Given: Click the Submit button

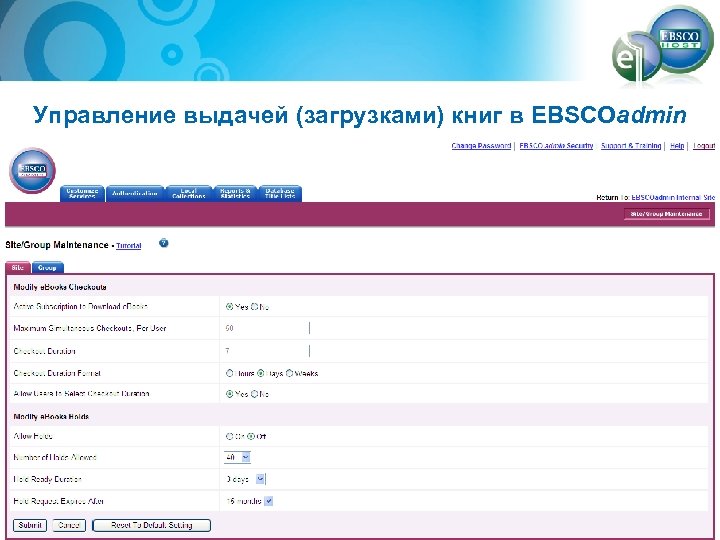Looking at the screenshot, I should (x=30, y=525).
